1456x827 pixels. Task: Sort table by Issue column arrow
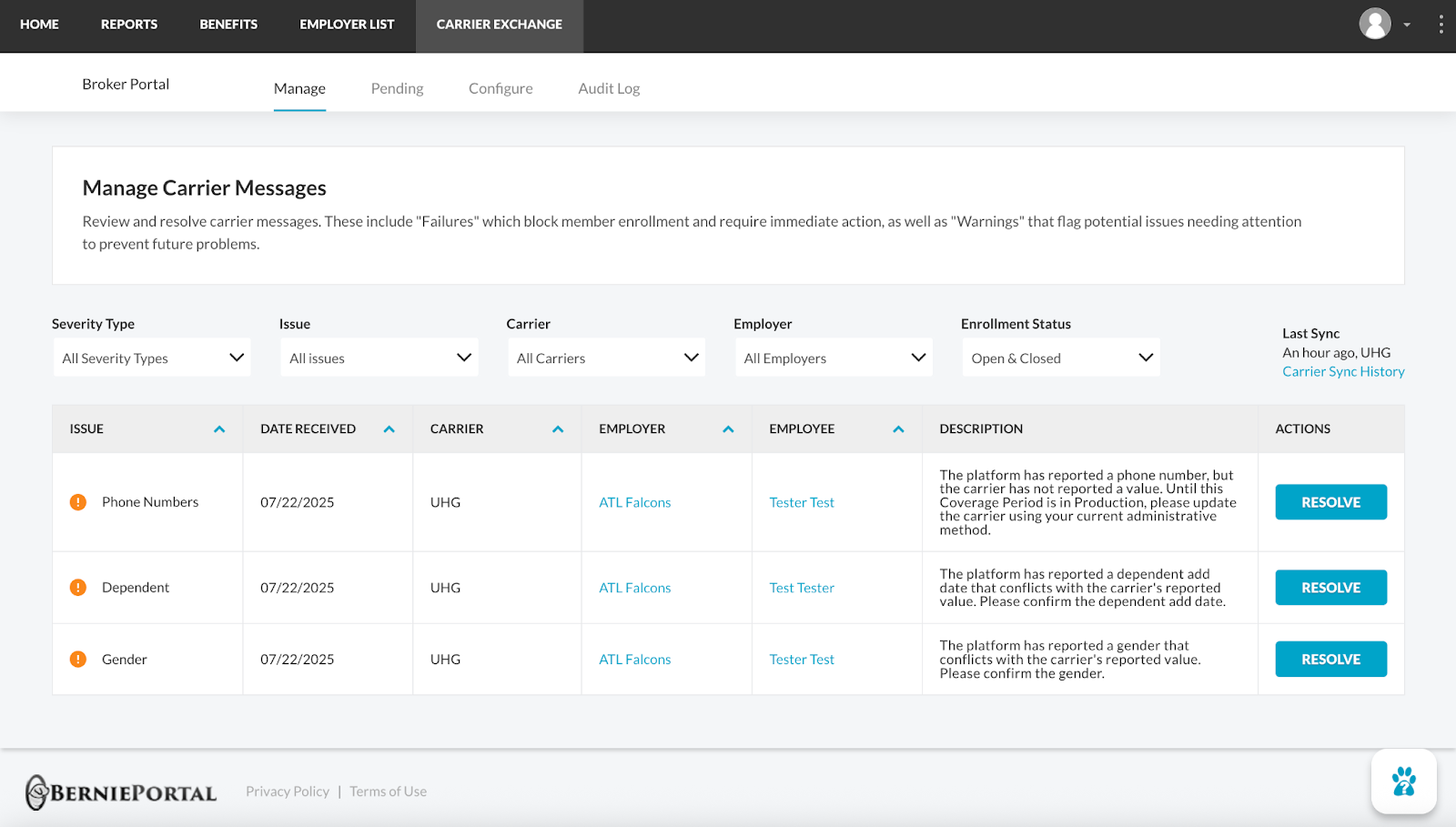[x=219, y=429]
